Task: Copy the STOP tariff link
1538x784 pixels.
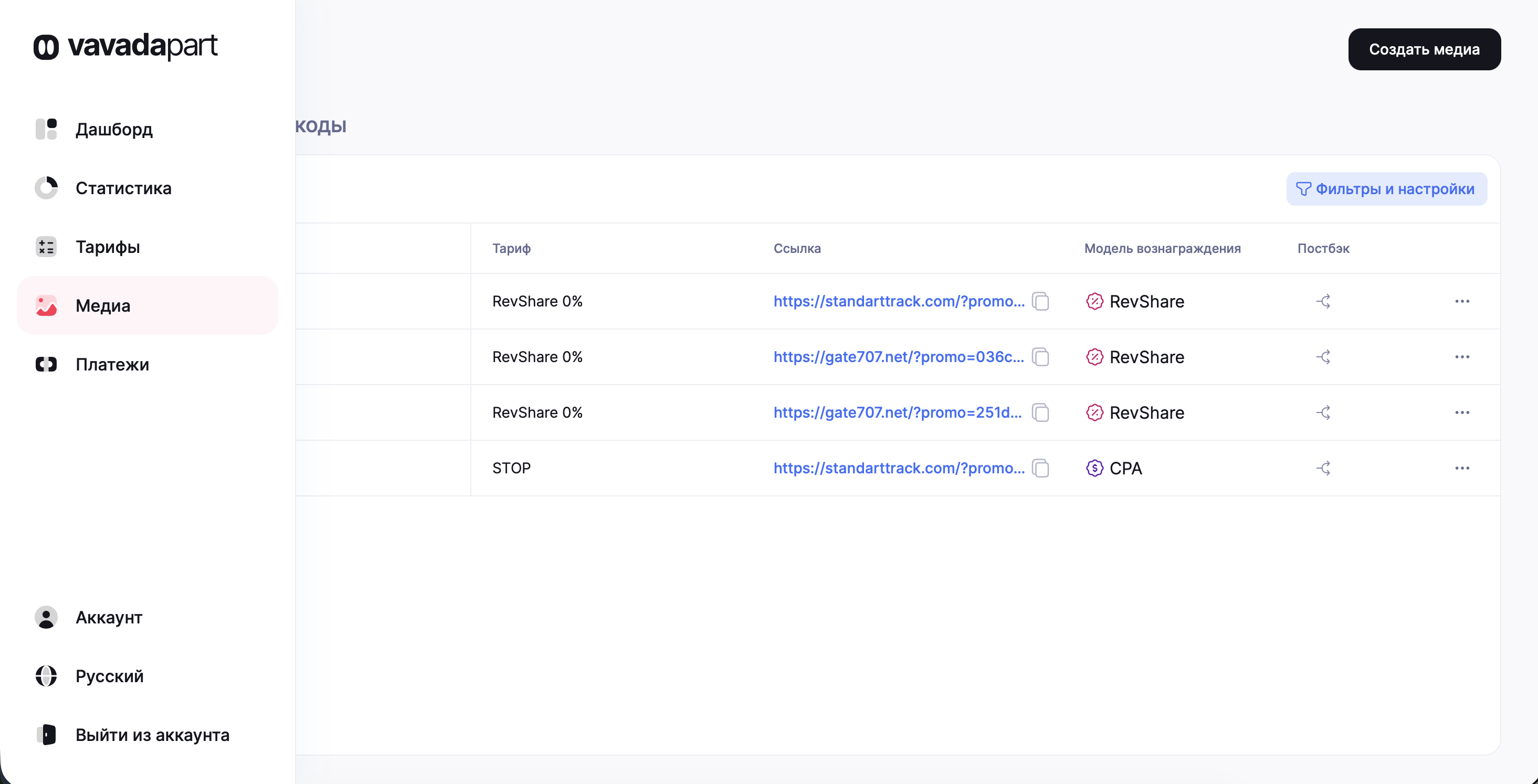Action: [x=1040, y=468]
